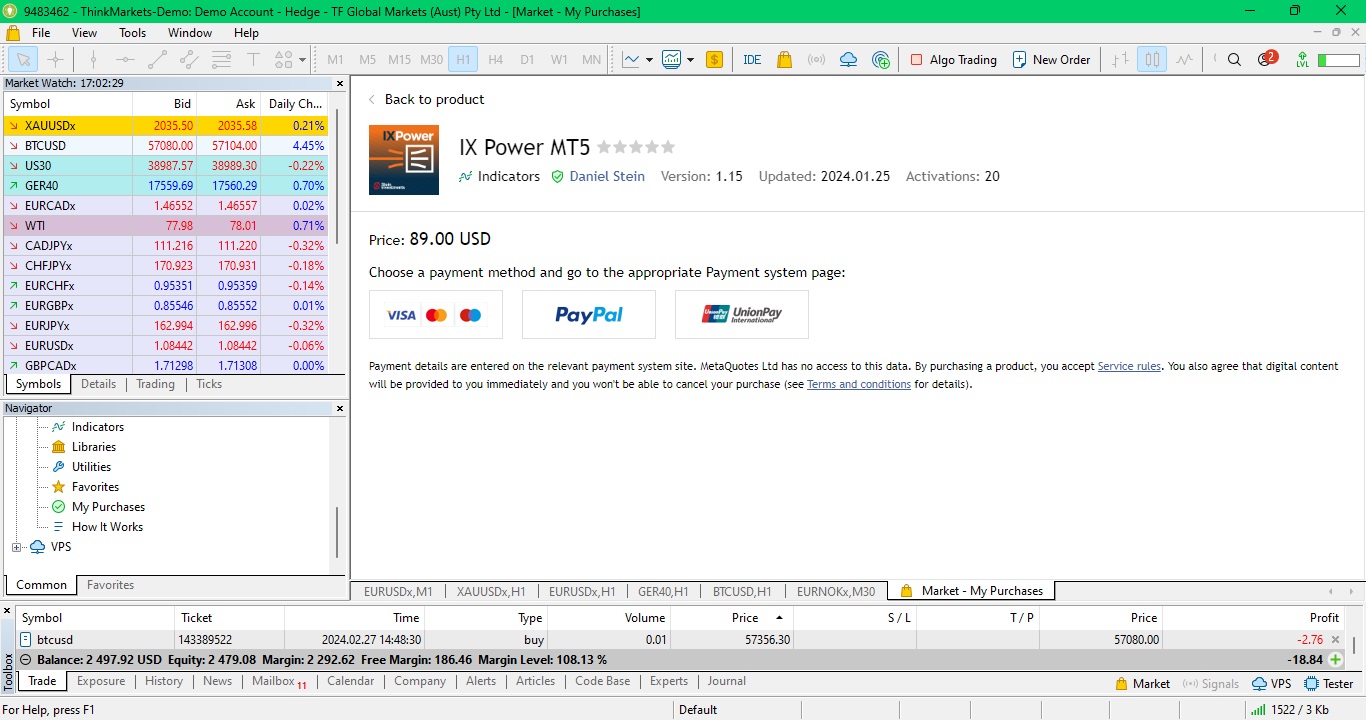Open the Market shopping bag in toolbar
Viewport: 1366px width, 720px height.
[x=784, y=60]
